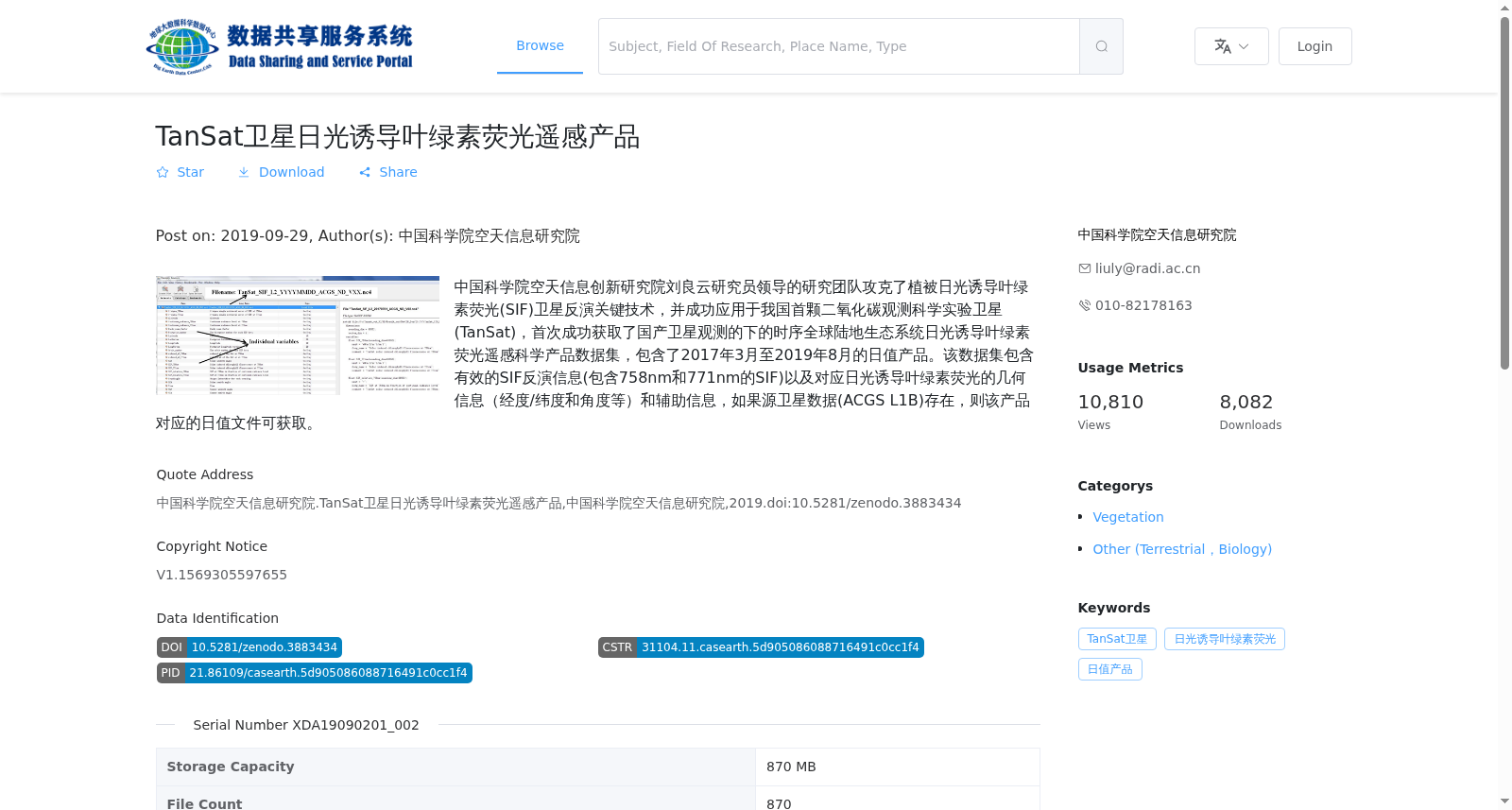
Task: Click the Share link
Action: (387, 172)
